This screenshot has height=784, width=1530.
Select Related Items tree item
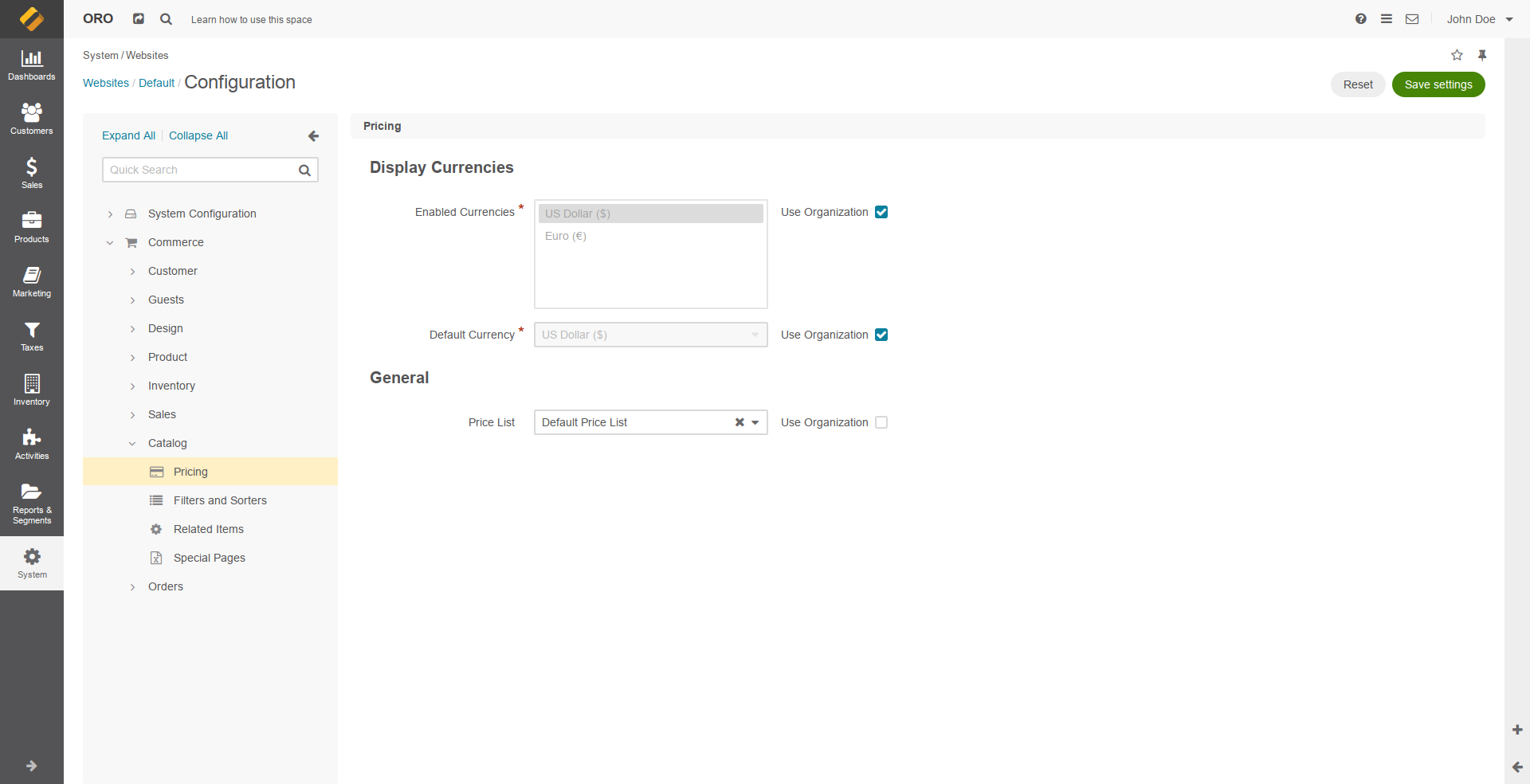coord(210,529)
